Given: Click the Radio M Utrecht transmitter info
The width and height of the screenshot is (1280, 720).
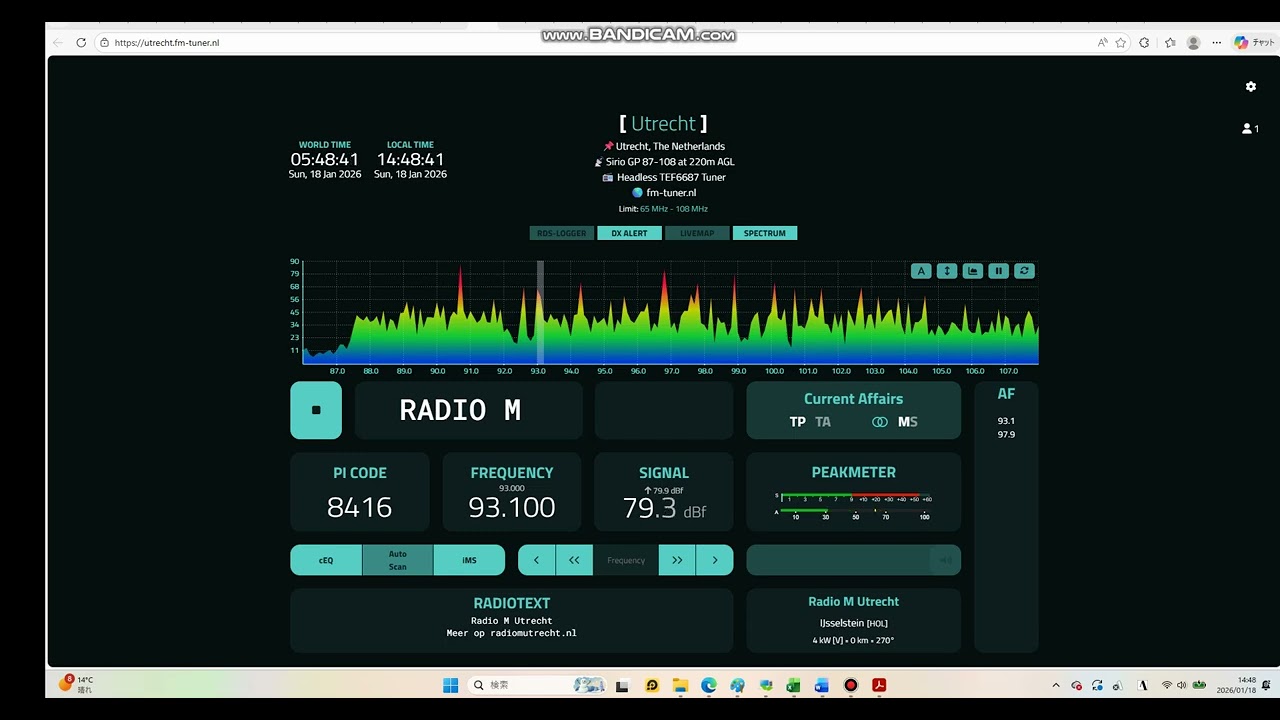Looking at the screenshot, I should point(854,620).
